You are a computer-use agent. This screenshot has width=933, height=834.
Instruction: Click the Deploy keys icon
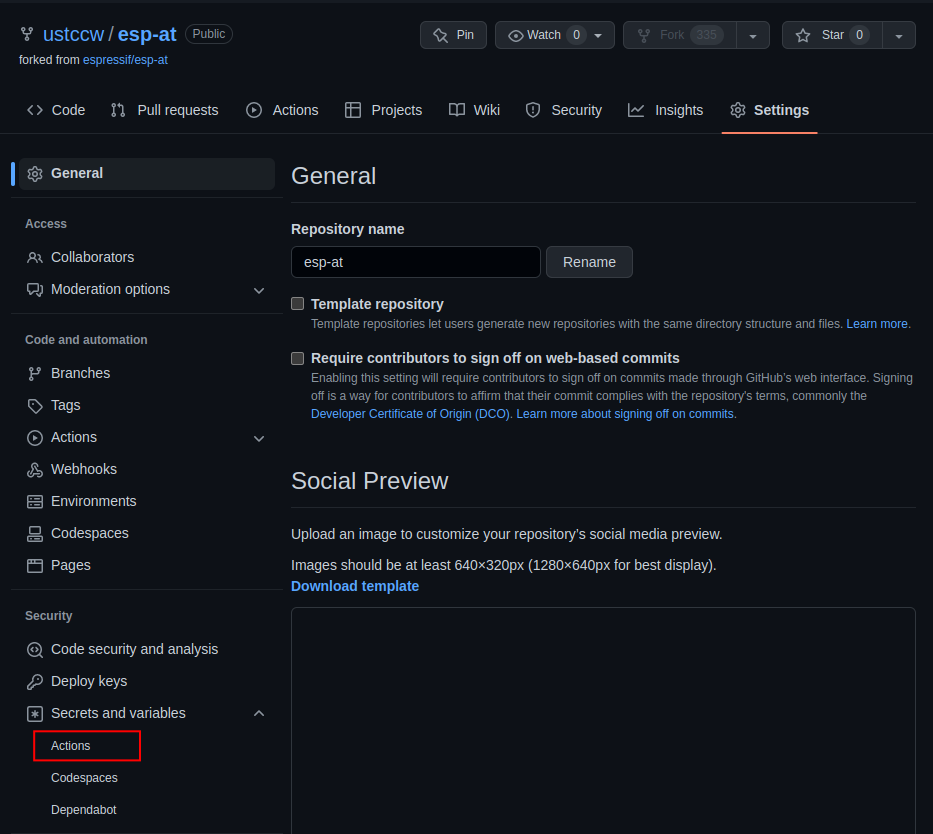click(35, 681)
